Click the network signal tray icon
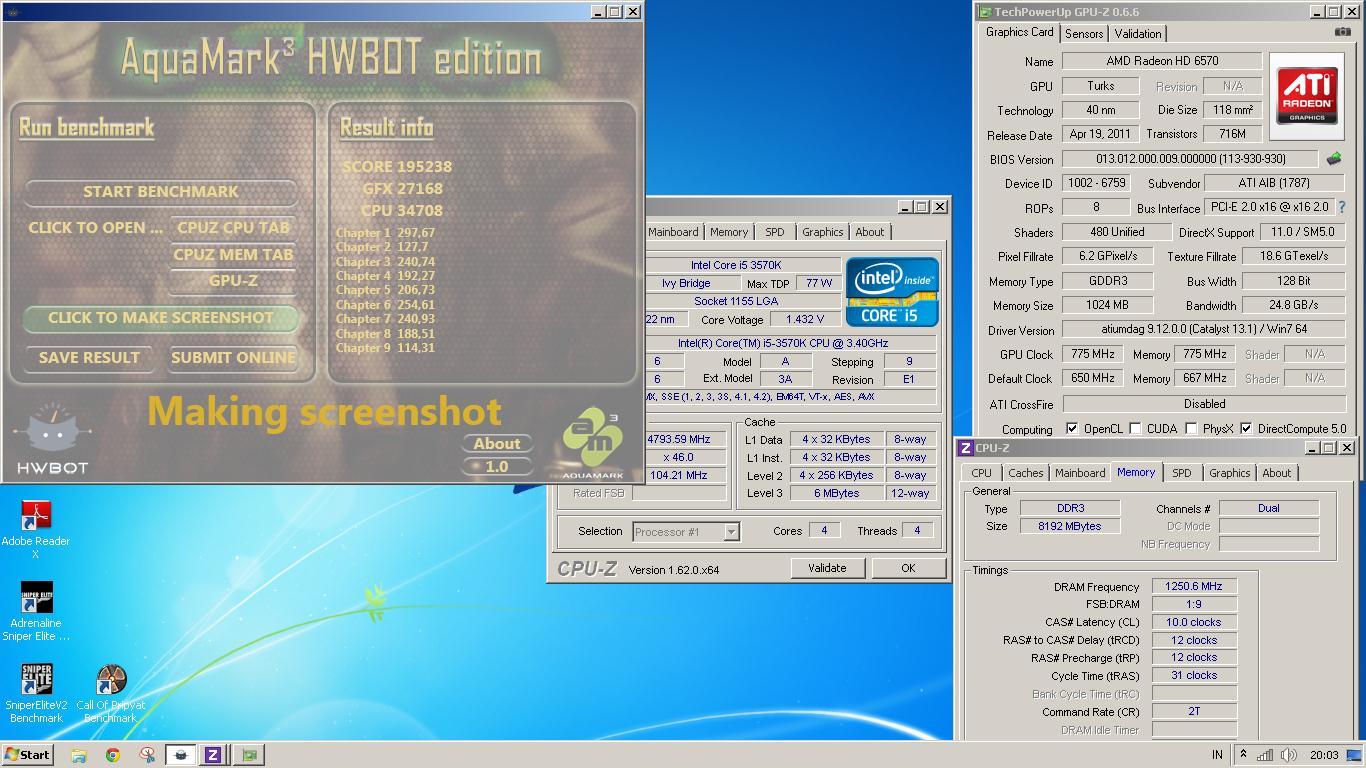 1266,755
